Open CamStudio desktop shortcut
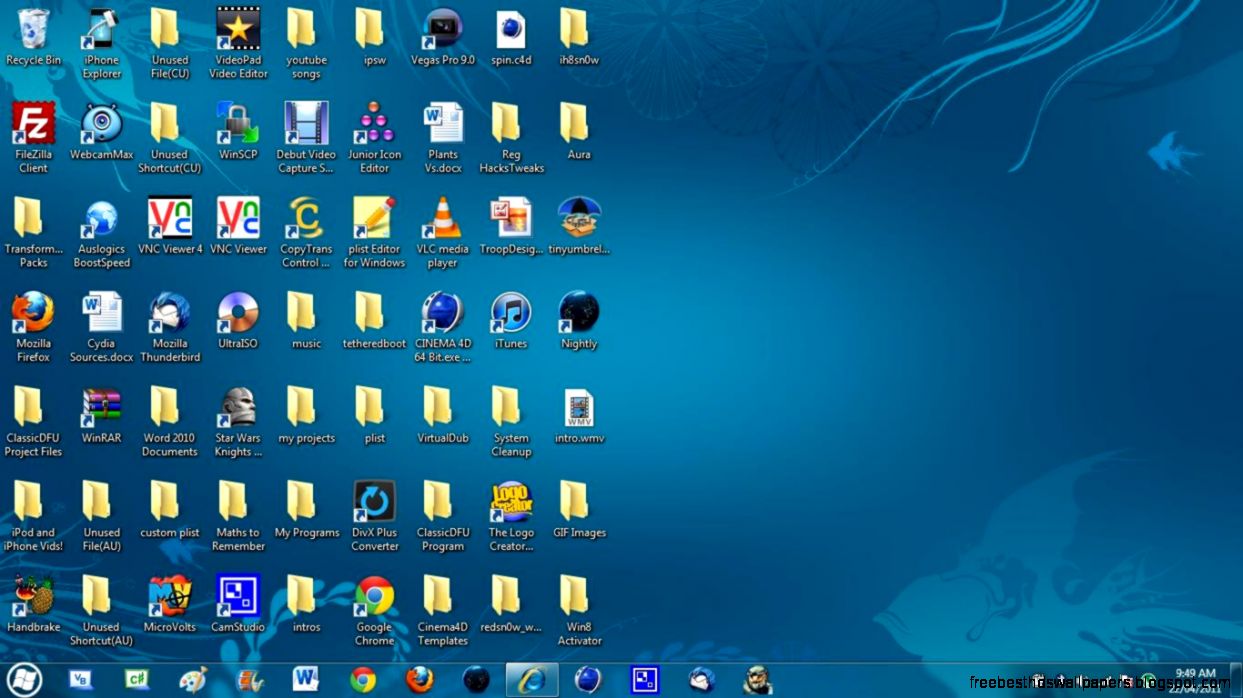The width and height of the screenshot is (1243, 698). (x=238, y=604)
